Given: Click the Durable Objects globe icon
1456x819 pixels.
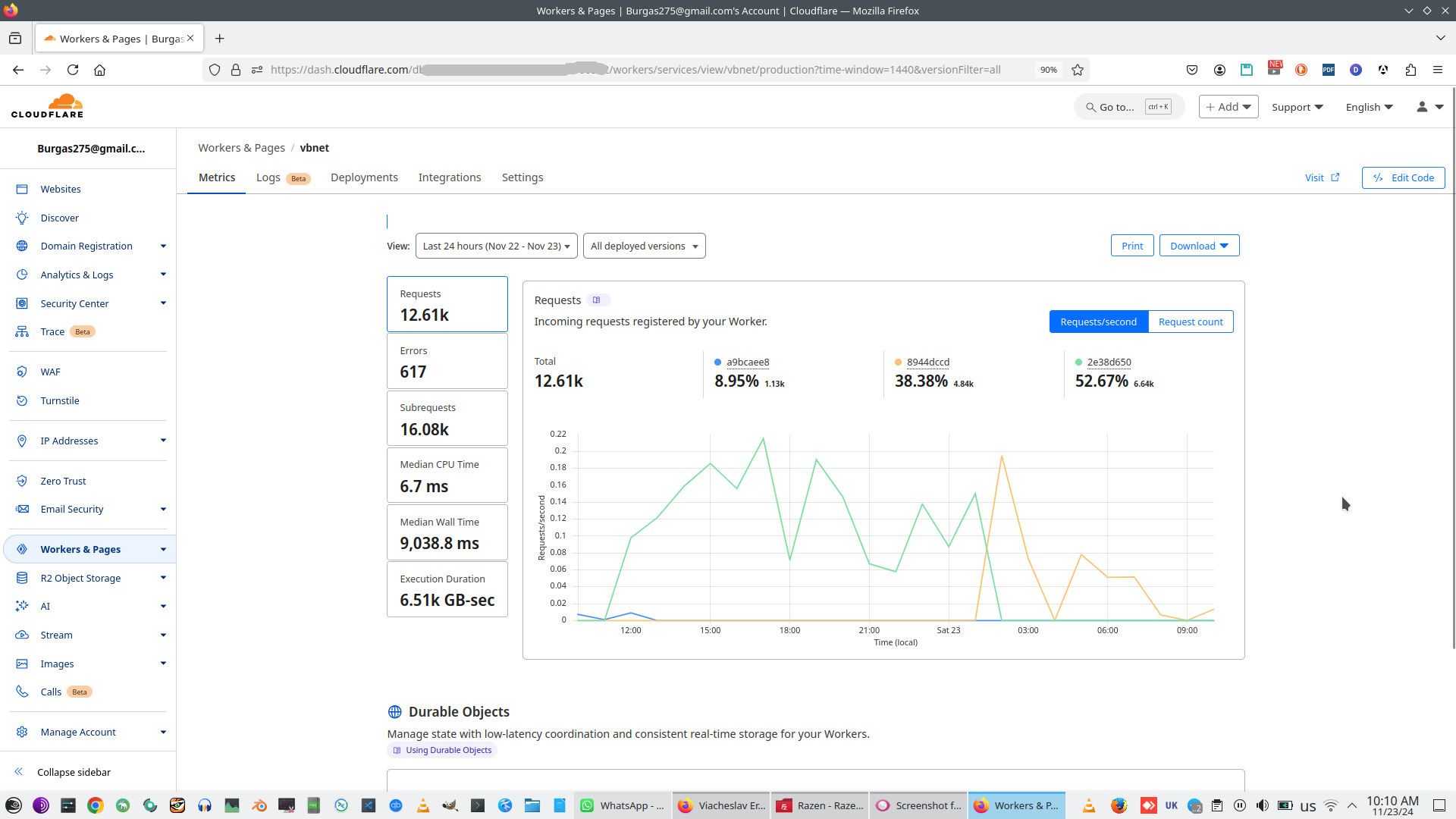Looking at the screenshot, I should pos(395,712).
